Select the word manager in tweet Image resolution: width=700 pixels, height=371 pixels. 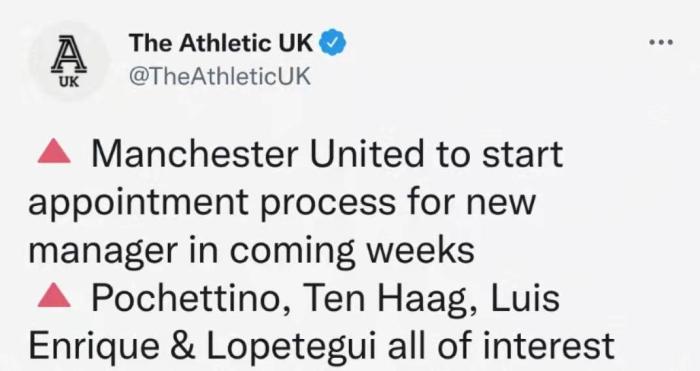103,252
